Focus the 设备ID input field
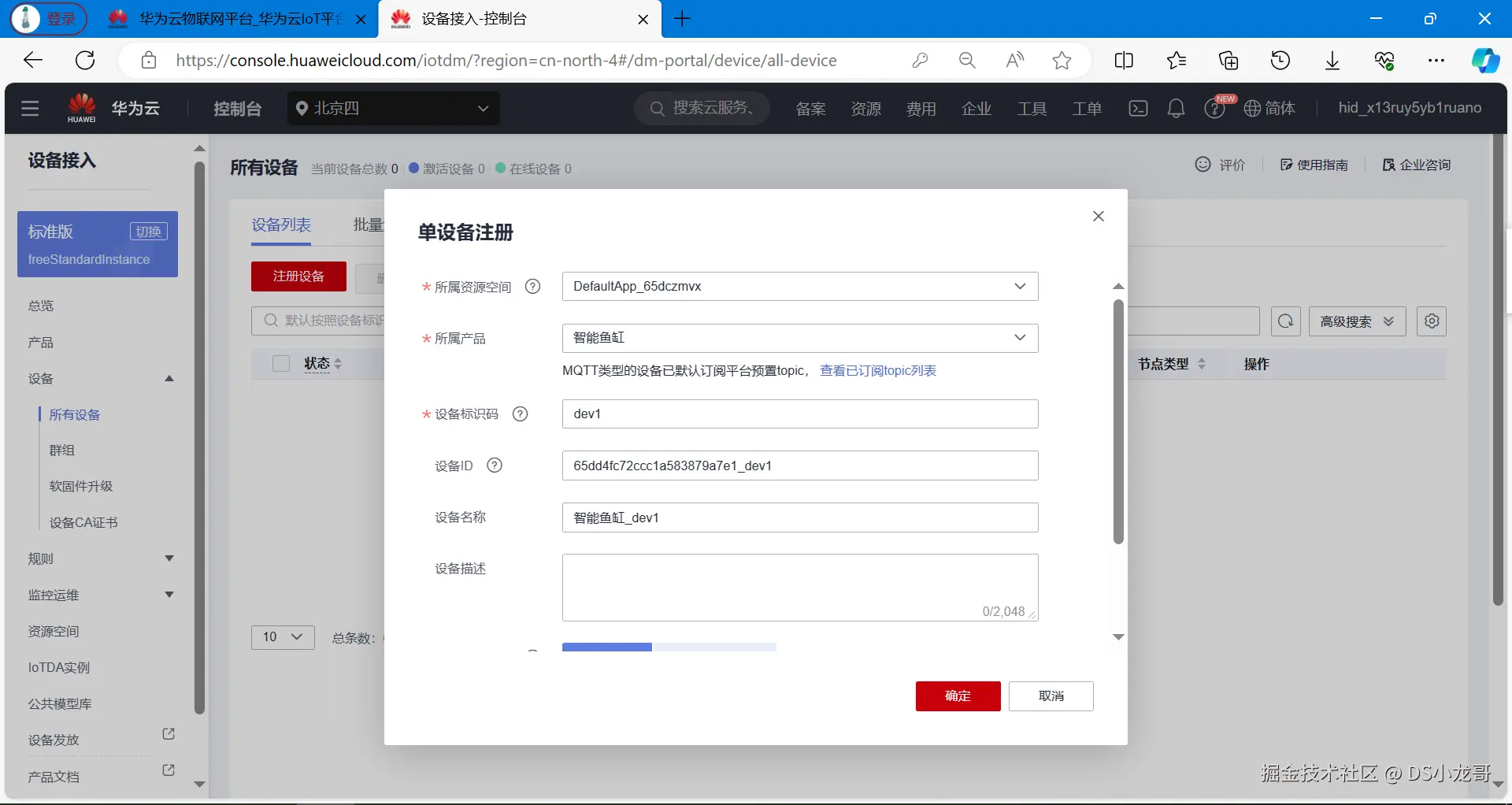Image resolution: width=1512 pixels, height=805 pixels. click(800, 466)
